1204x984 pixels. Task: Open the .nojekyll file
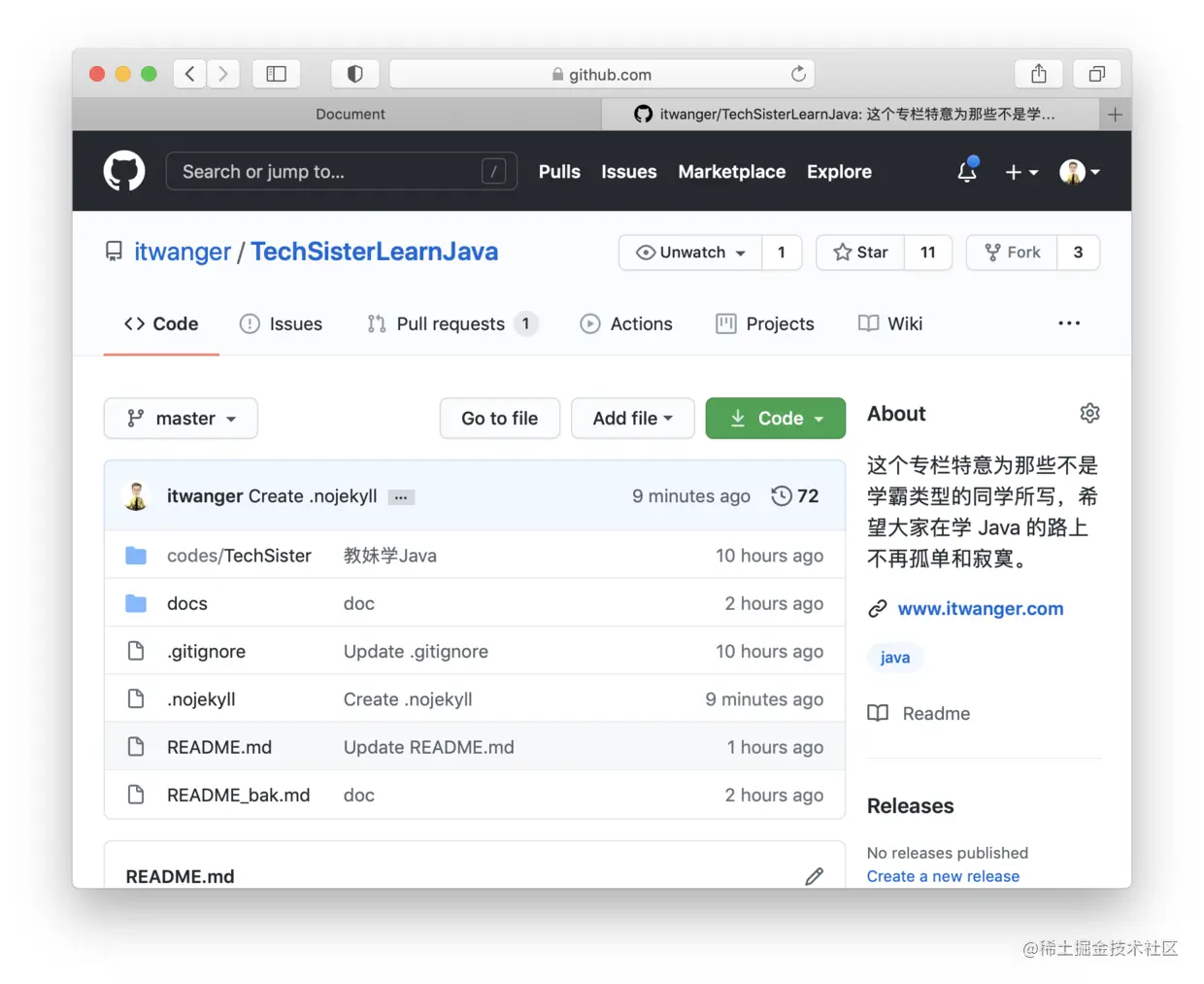click(x=201, y=699)
